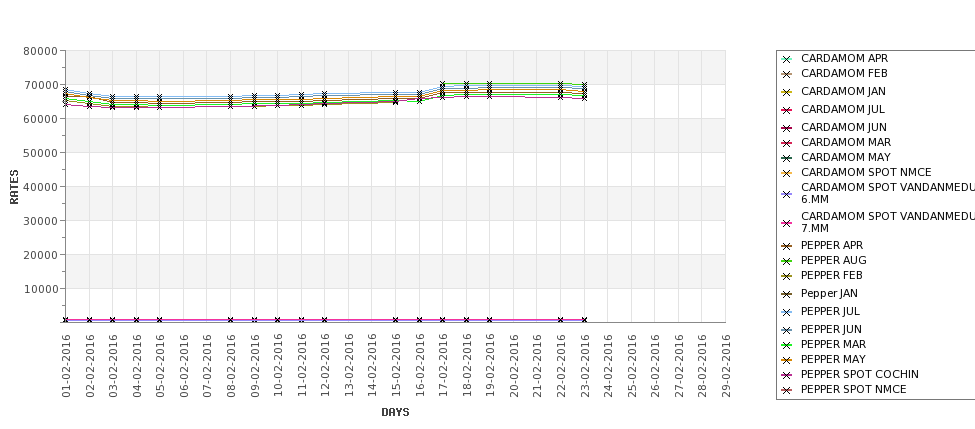Select the PEPPER MAY legend label
This screenshot has height=429, width=975.
coord(833,359)
